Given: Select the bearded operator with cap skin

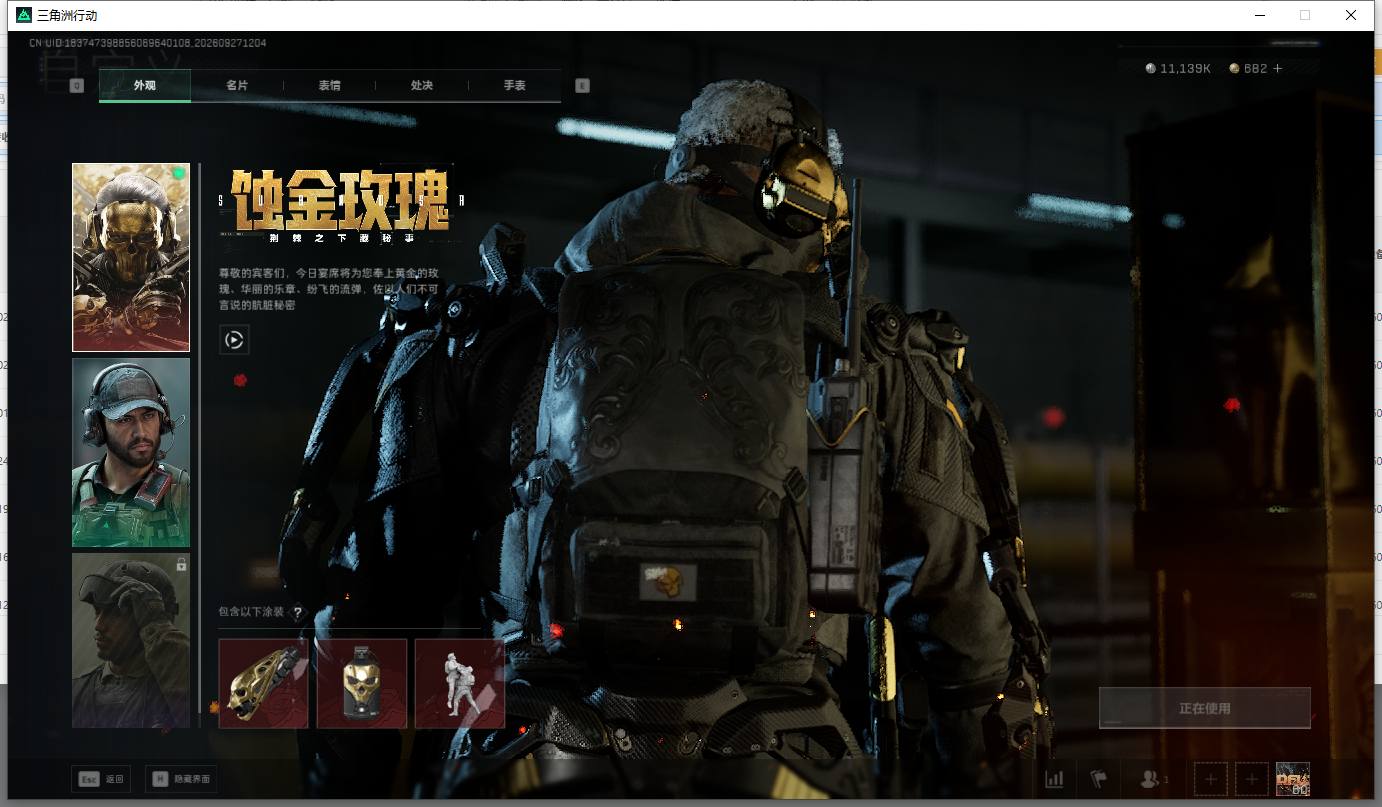Looking at the screenshot, I should (131, 452).
